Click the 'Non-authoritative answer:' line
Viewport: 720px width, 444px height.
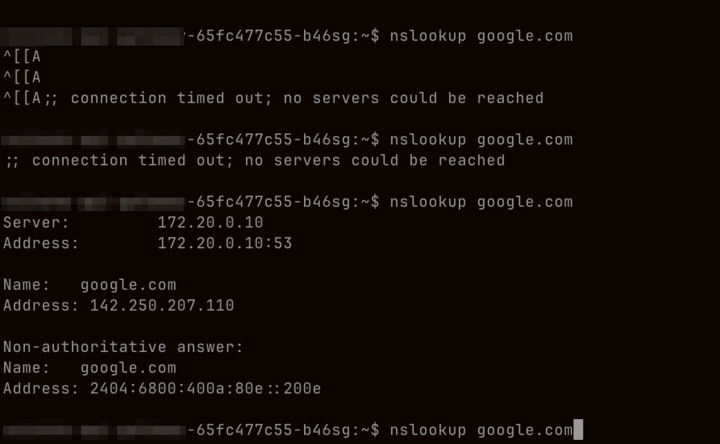click(123, 348)
